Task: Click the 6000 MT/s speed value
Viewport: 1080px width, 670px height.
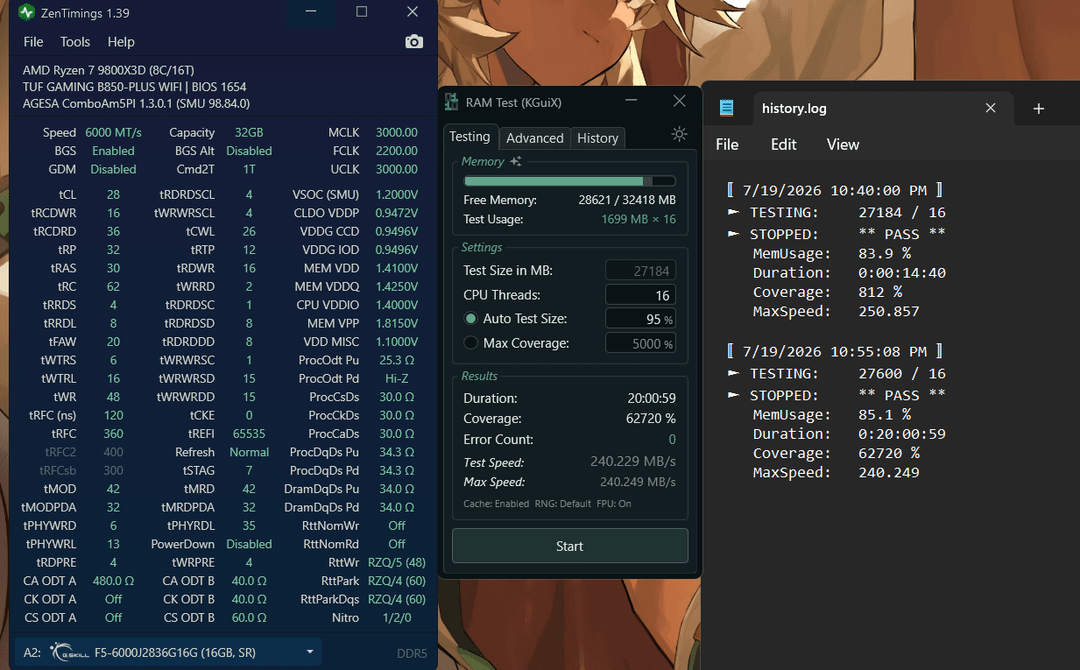Action: tap(113, 132)
